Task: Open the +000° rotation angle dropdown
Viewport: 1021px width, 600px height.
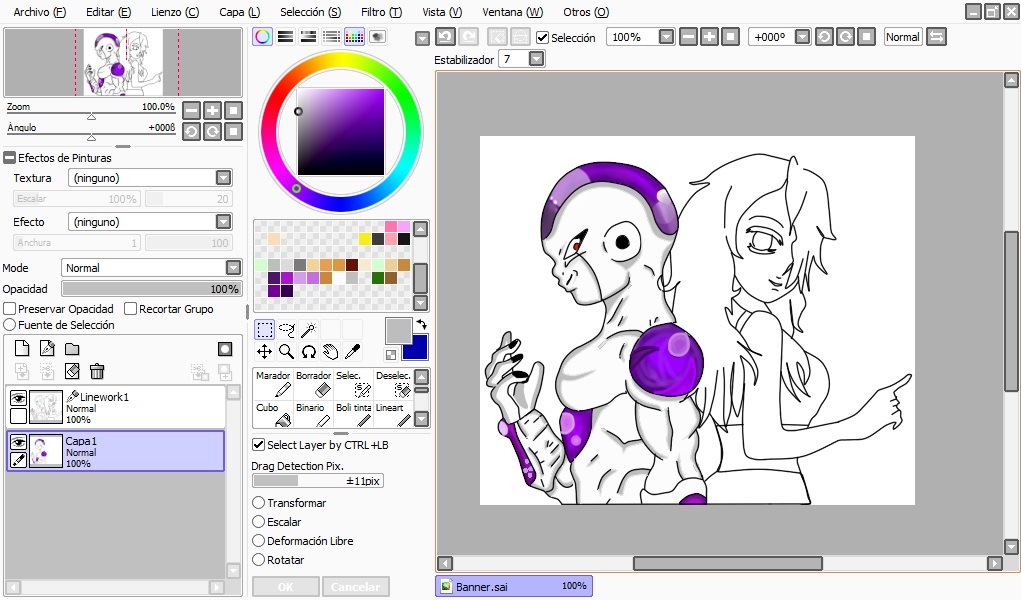Action: coord(803,37)
